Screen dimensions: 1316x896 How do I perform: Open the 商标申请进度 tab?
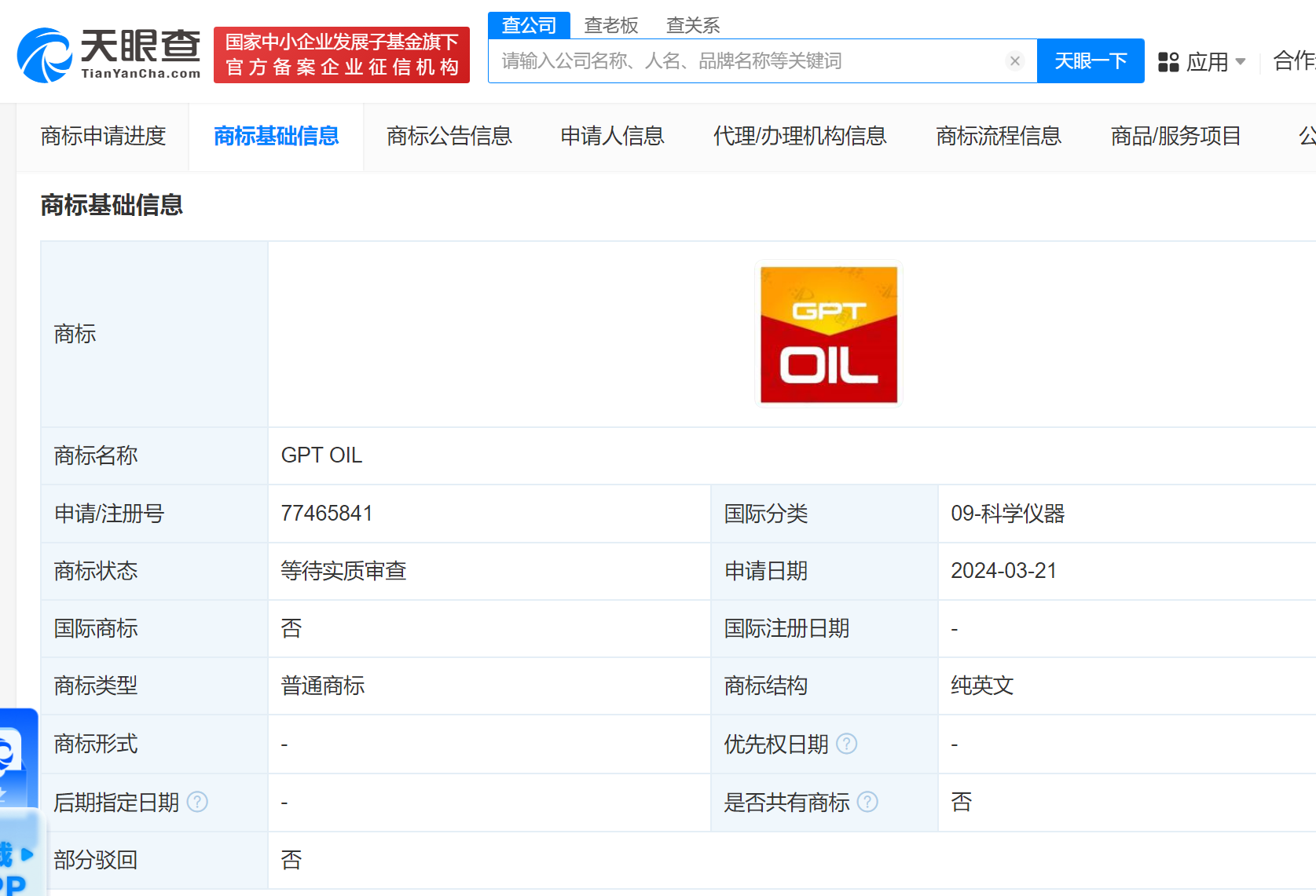103,137
